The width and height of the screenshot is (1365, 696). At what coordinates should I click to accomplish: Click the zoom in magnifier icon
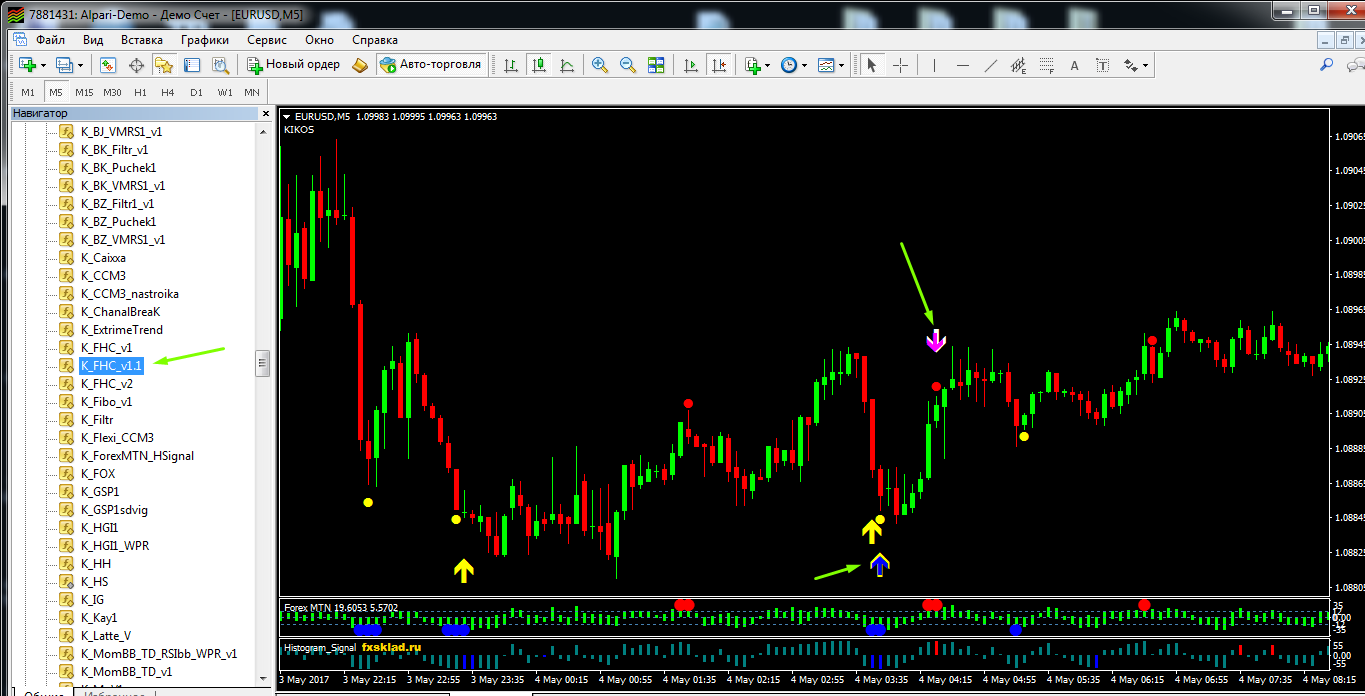coord(600,65)
